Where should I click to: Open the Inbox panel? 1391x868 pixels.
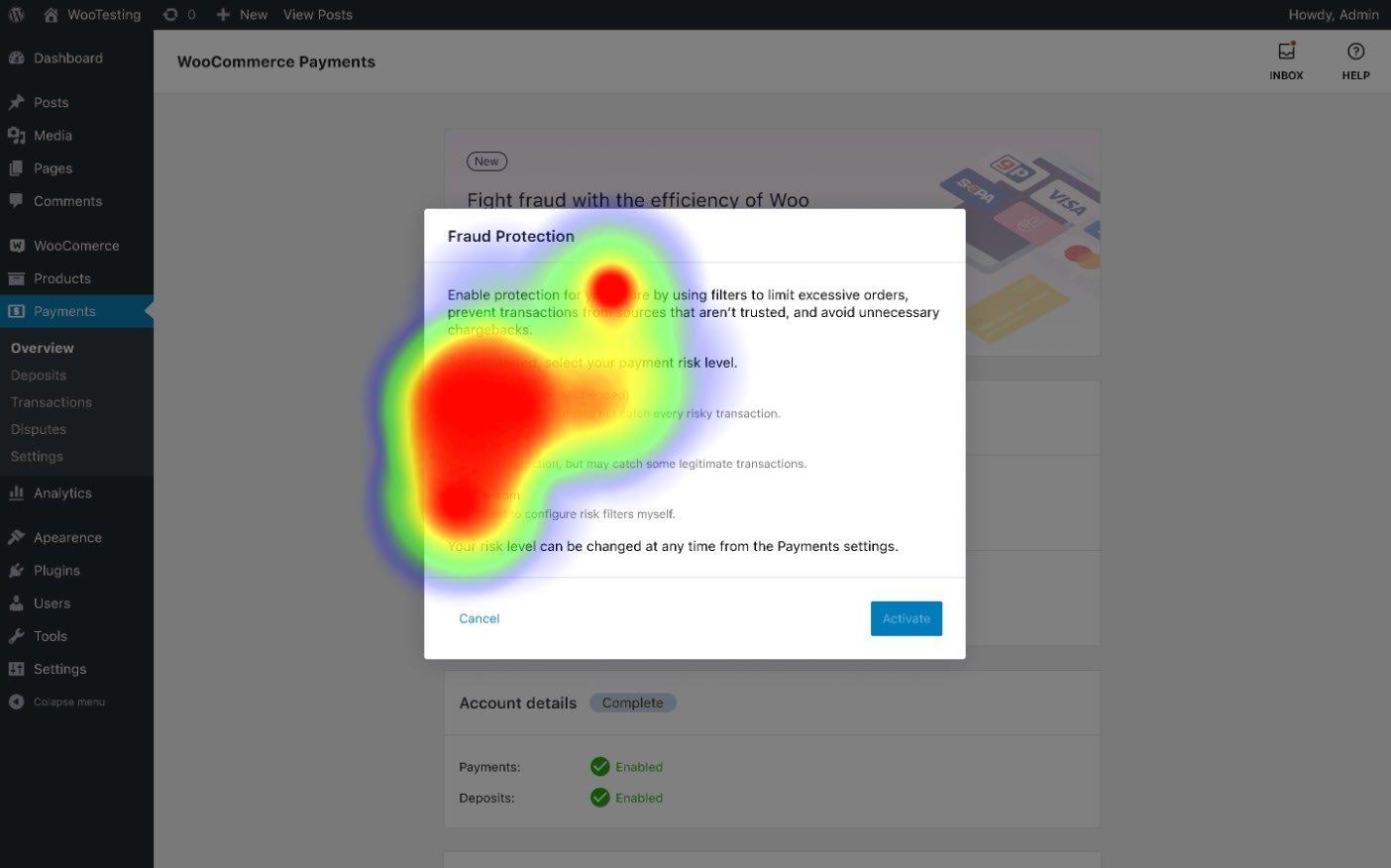tap(1286, 61)
